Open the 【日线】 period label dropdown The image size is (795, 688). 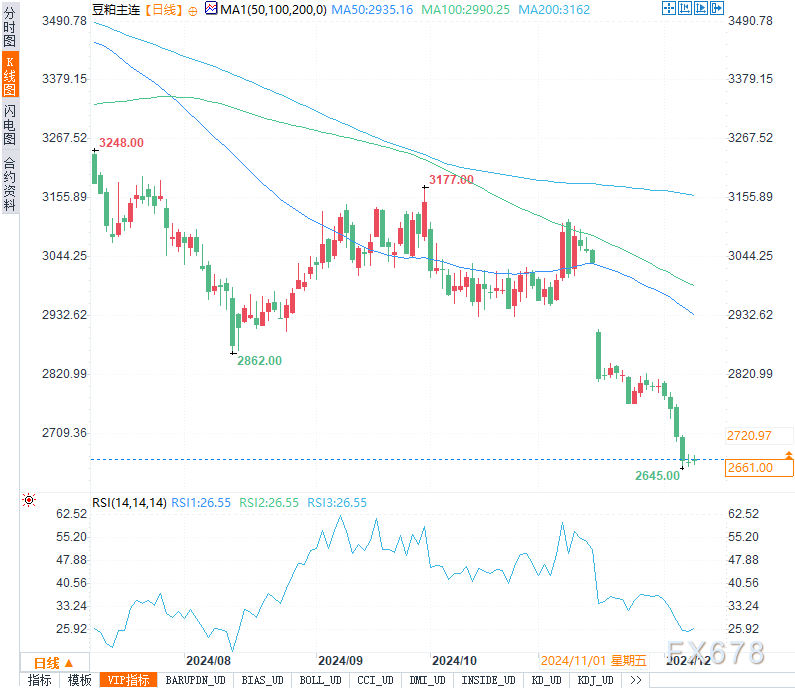pos(164,10)
